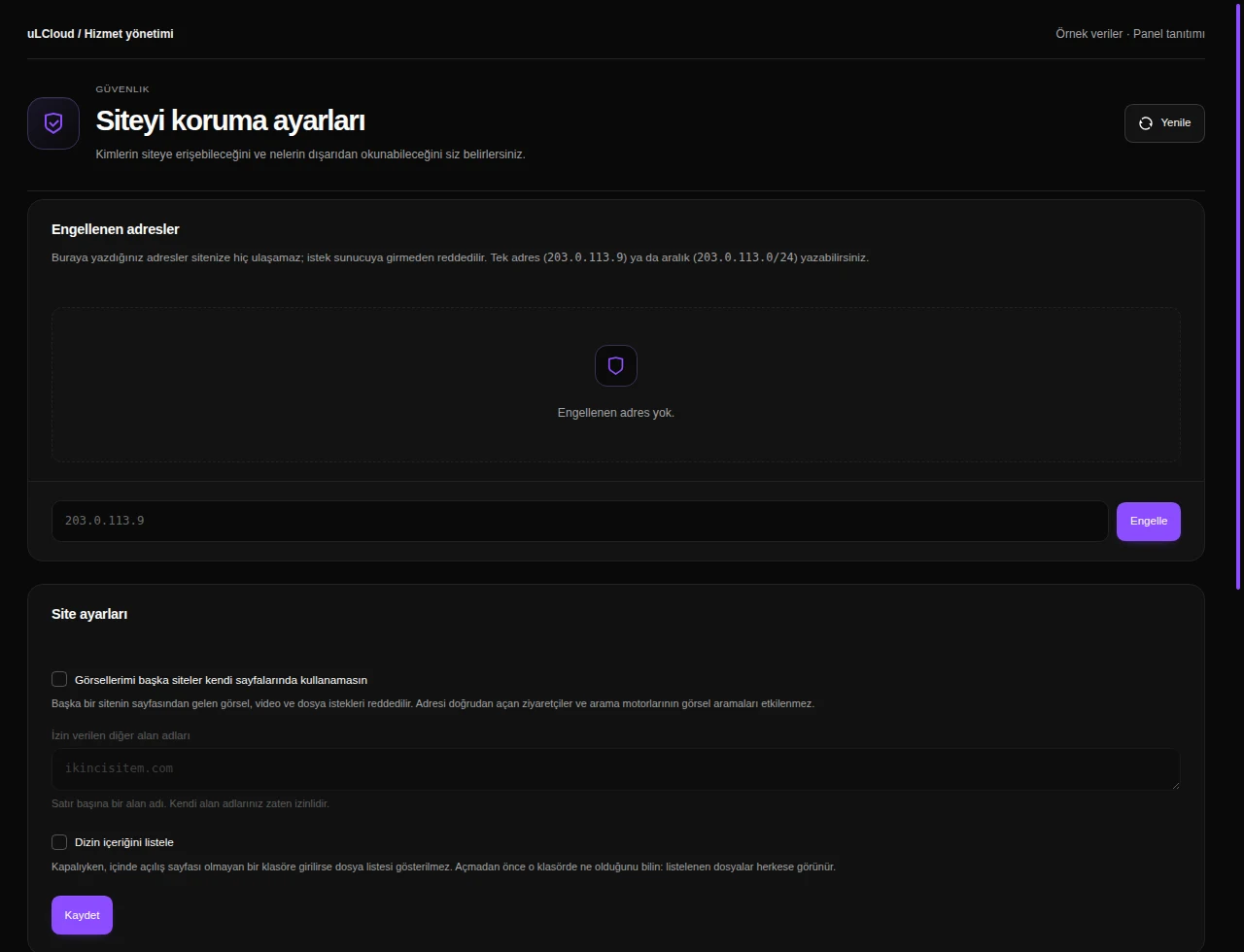1244x952 pixels.
Task: Refresh the page with the Yenile button
Action: pyautogui.click(x=1164, y=123)
